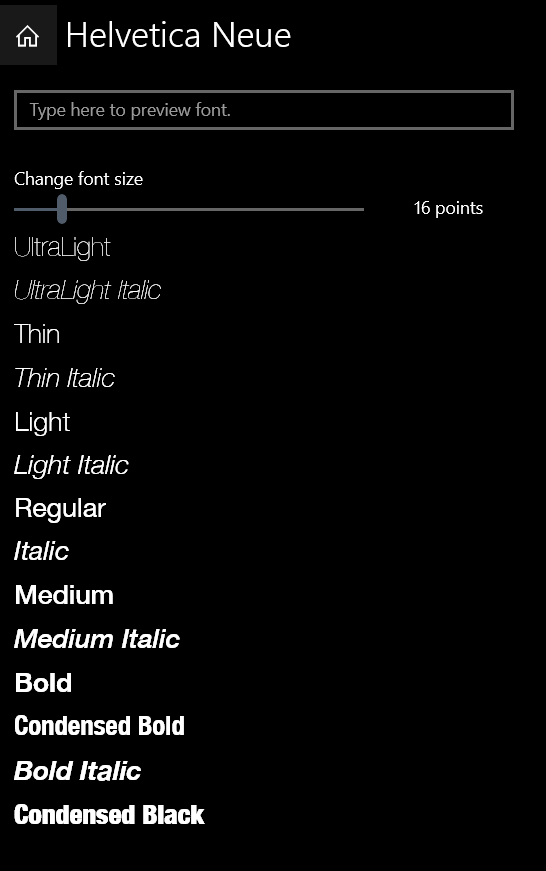546x871 pixels.
Task: Select the Bold font style sample
Action: pos(43,683)
